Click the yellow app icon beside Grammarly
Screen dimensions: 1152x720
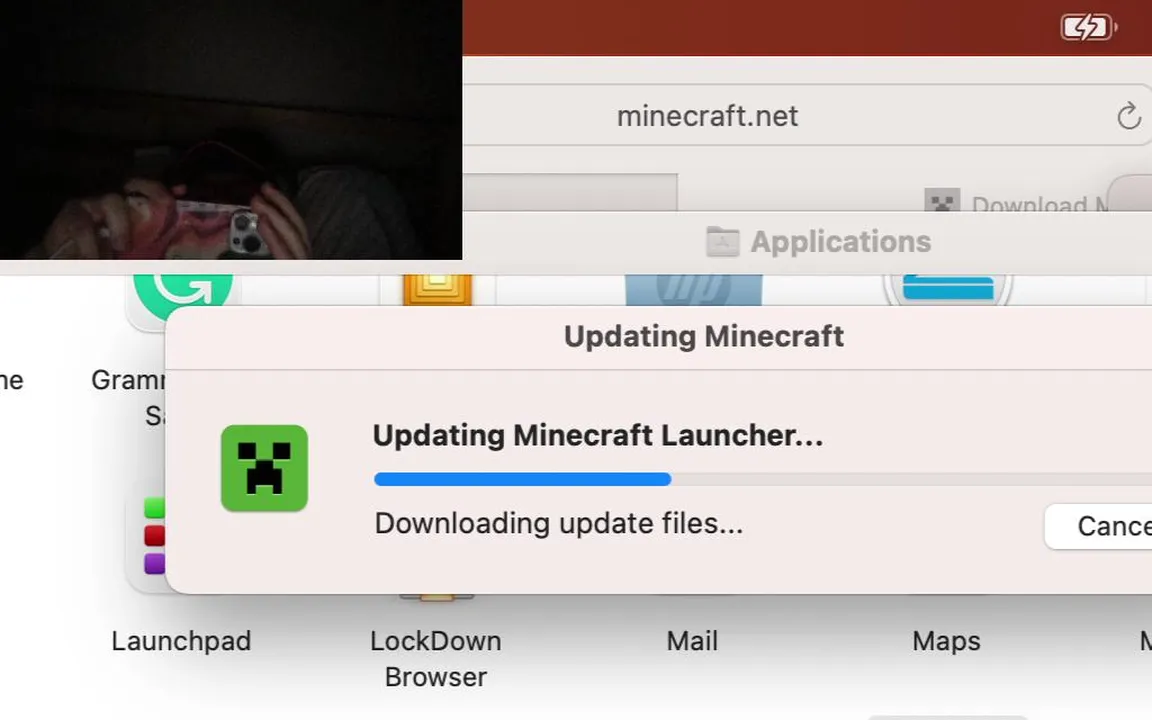pos(437,289)
